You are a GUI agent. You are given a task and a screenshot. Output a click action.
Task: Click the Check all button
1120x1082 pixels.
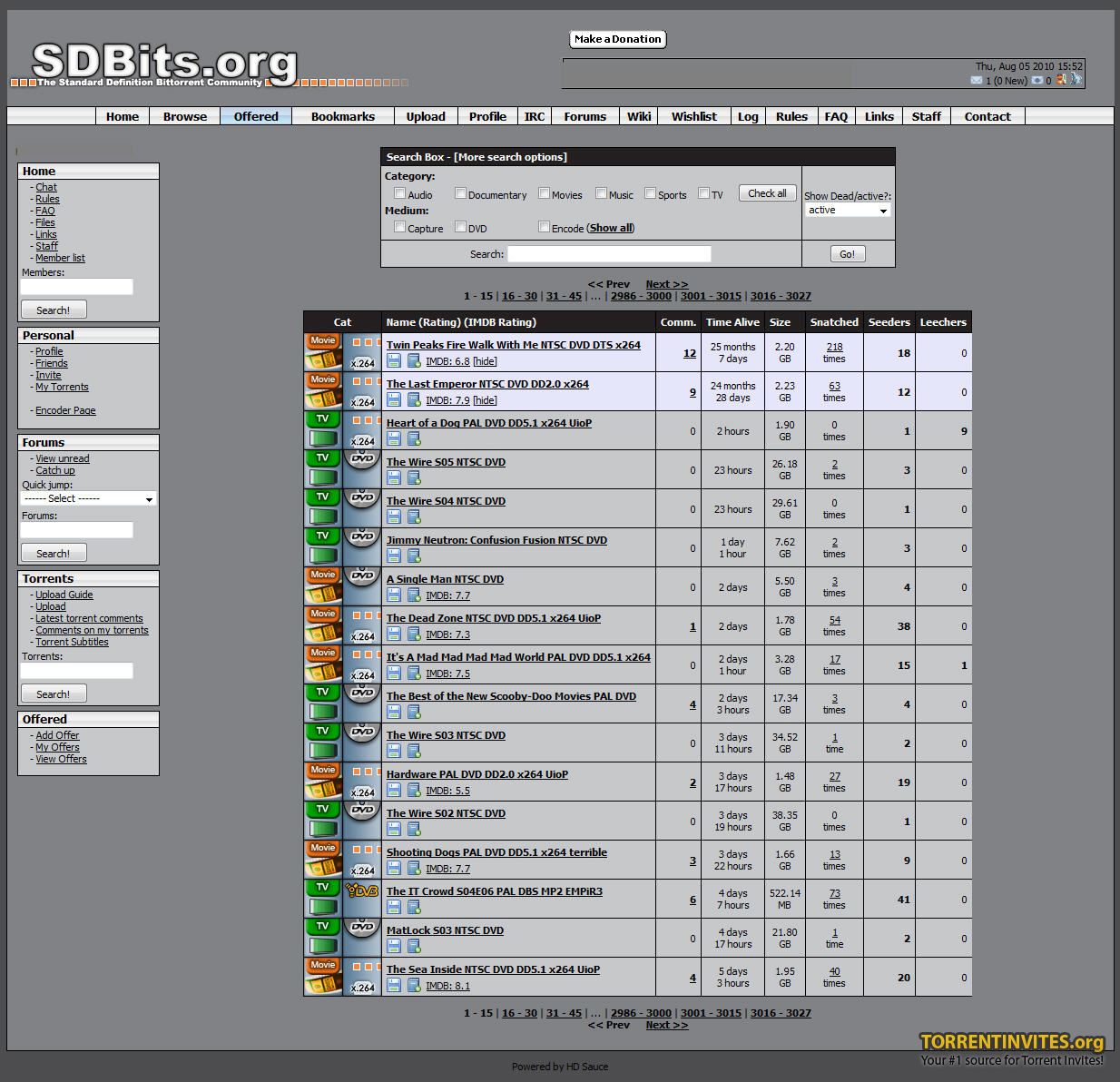pyautogui.click(x=767, y=193)
